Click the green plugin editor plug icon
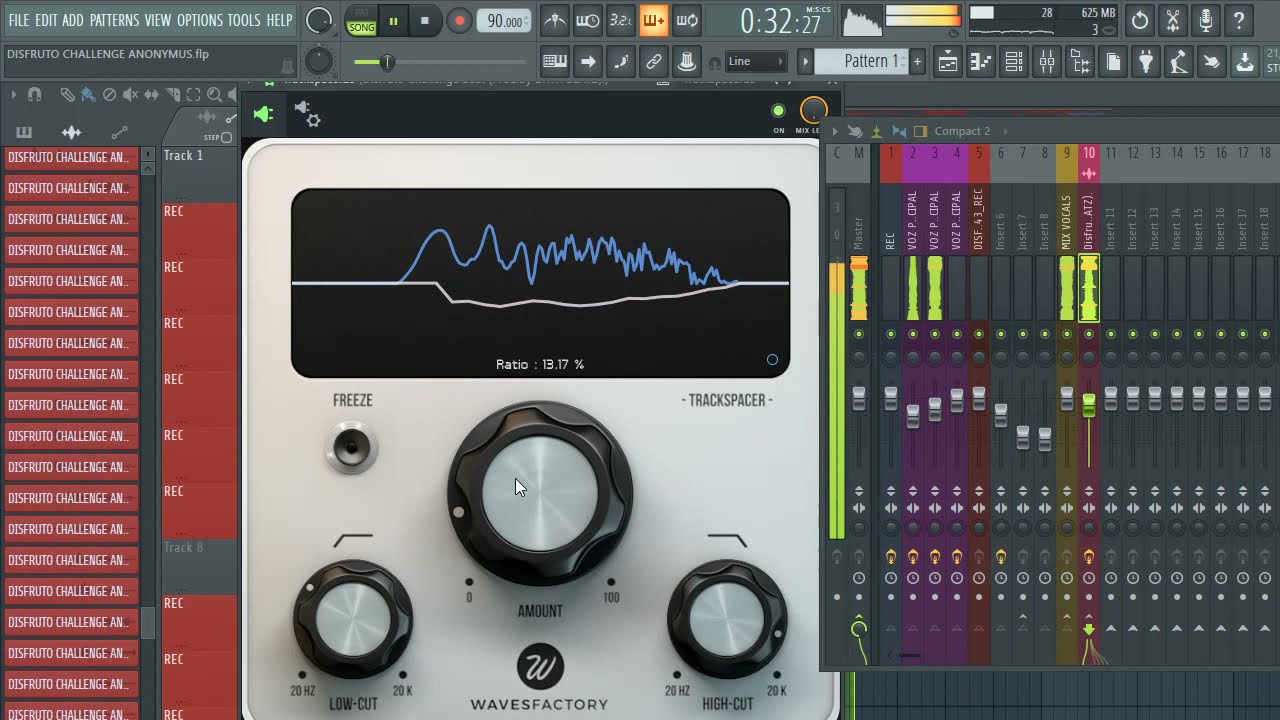Screen dimensions: 1280x720 [x=263, y=115]
